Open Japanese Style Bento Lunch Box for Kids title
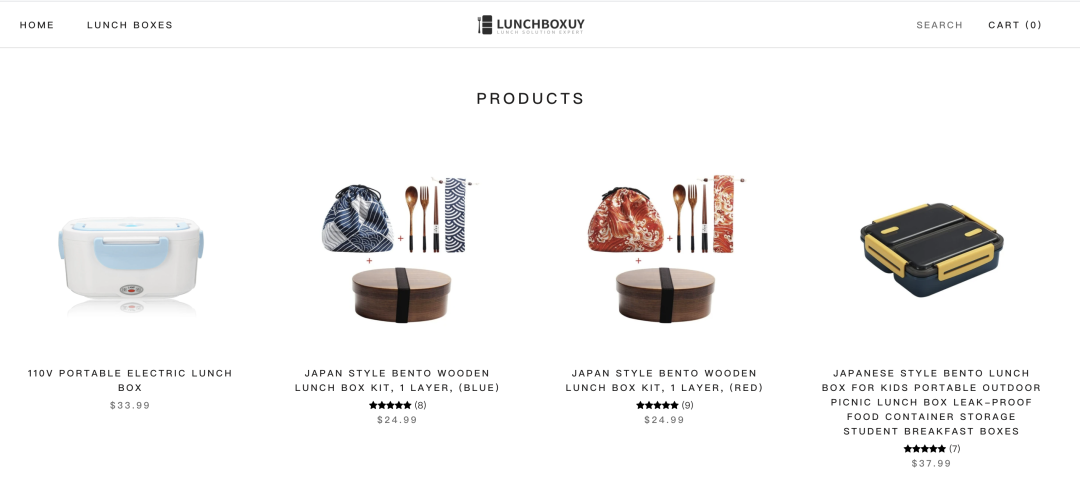The width and height of the screenshot is (1080, 491). pyautogui.click(x=931, y=402)
